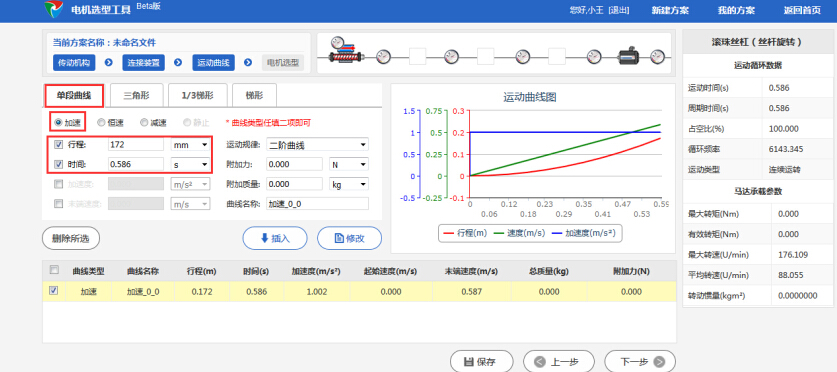Screen dimensions: 837x372
Task: Click the first empty coupling slot box
Action: pyautogui.click(x=417, y=56)
